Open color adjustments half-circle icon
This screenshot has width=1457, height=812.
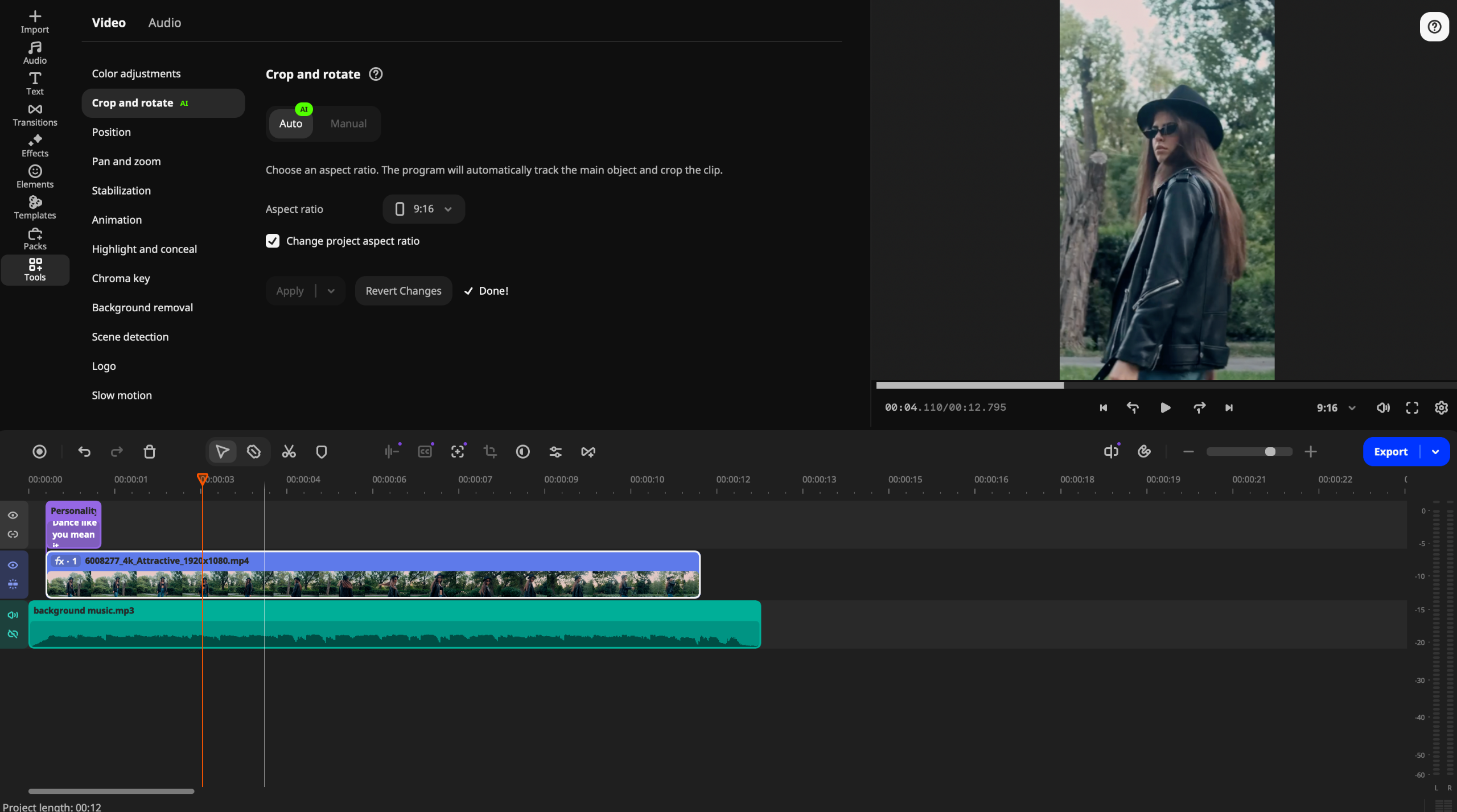[x=523, y=452]
